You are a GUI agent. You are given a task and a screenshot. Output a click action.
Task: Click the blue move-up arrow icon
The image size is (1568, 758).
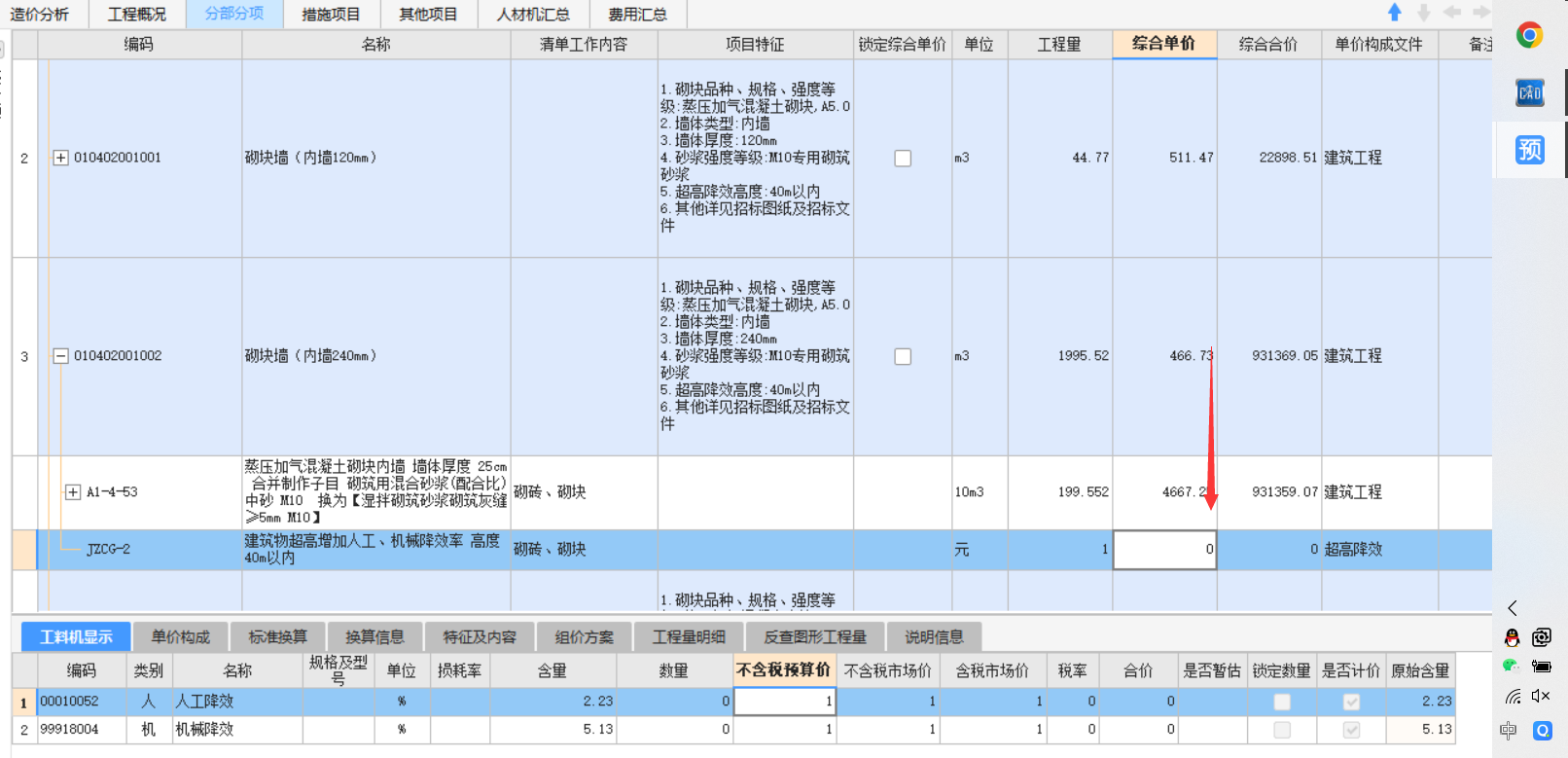(1394, 13)
